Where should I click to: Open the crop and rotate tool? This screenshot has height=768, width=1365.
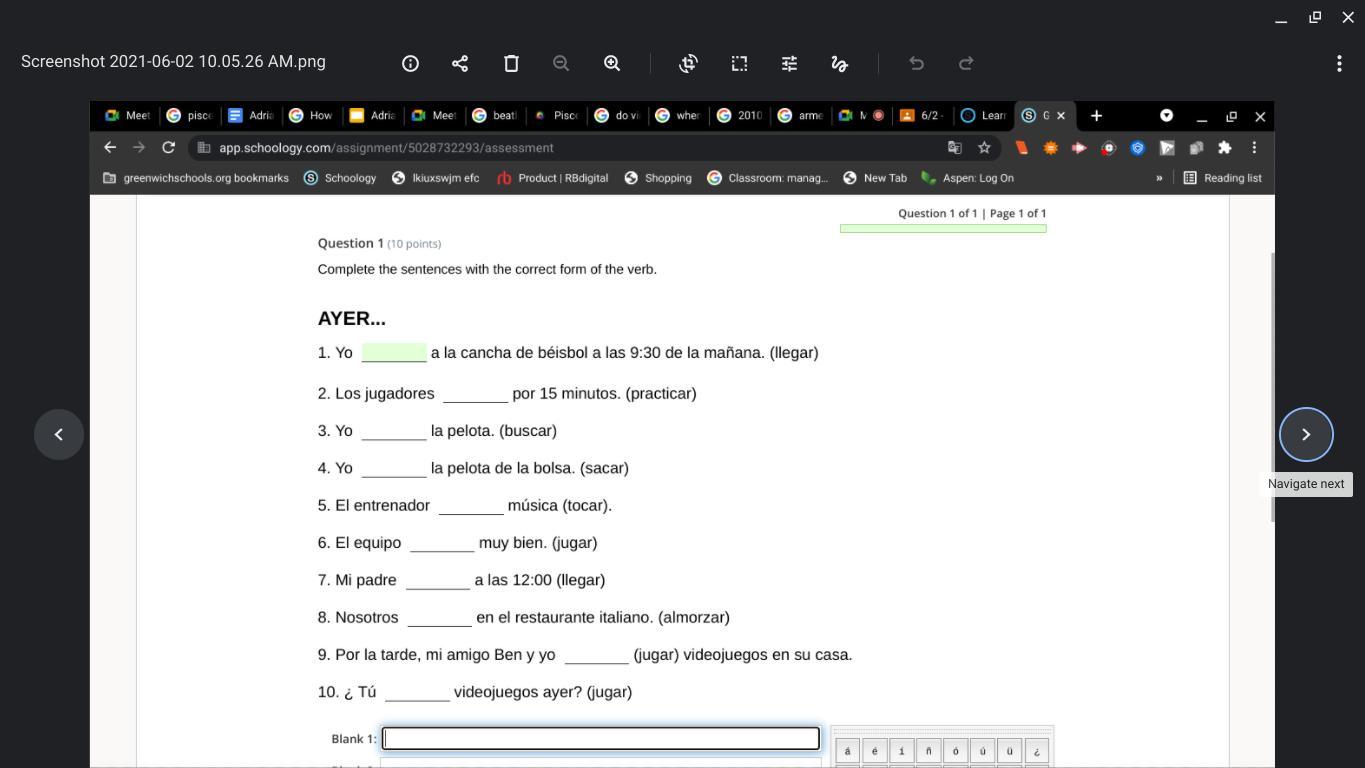tap(688, 63)
